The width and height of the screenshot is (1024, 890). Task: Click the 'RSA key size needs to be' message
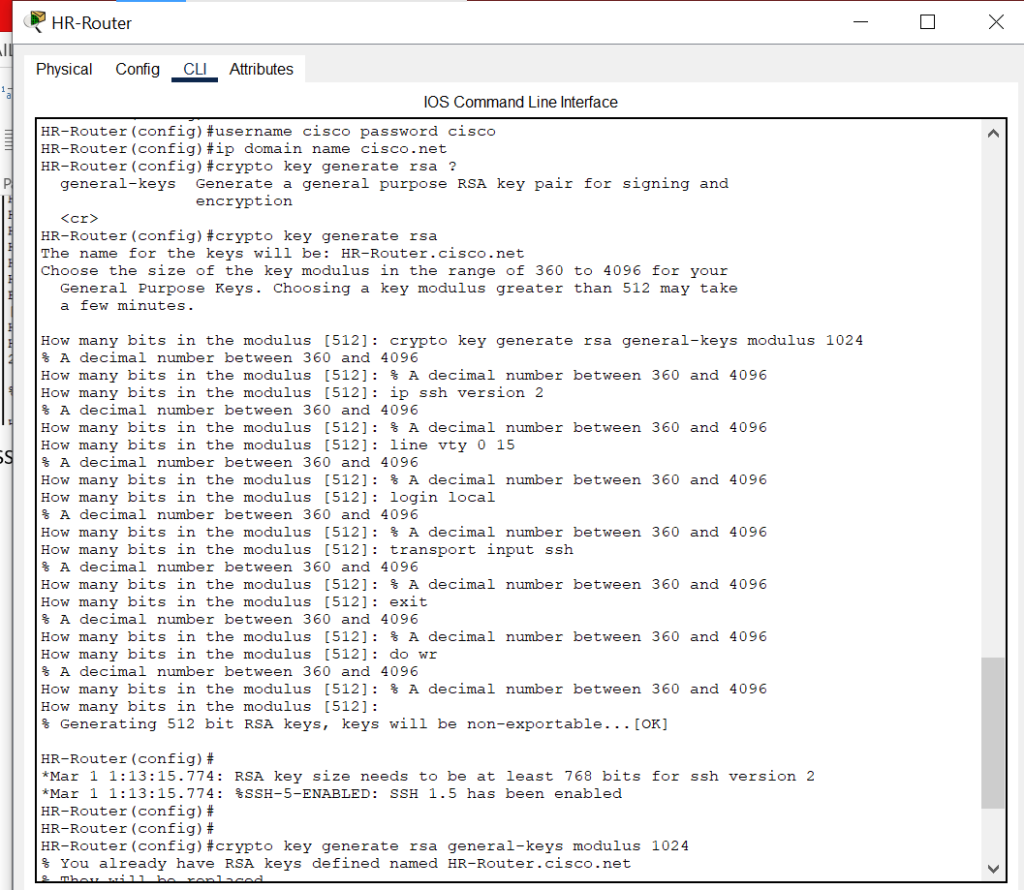point(428,776)
